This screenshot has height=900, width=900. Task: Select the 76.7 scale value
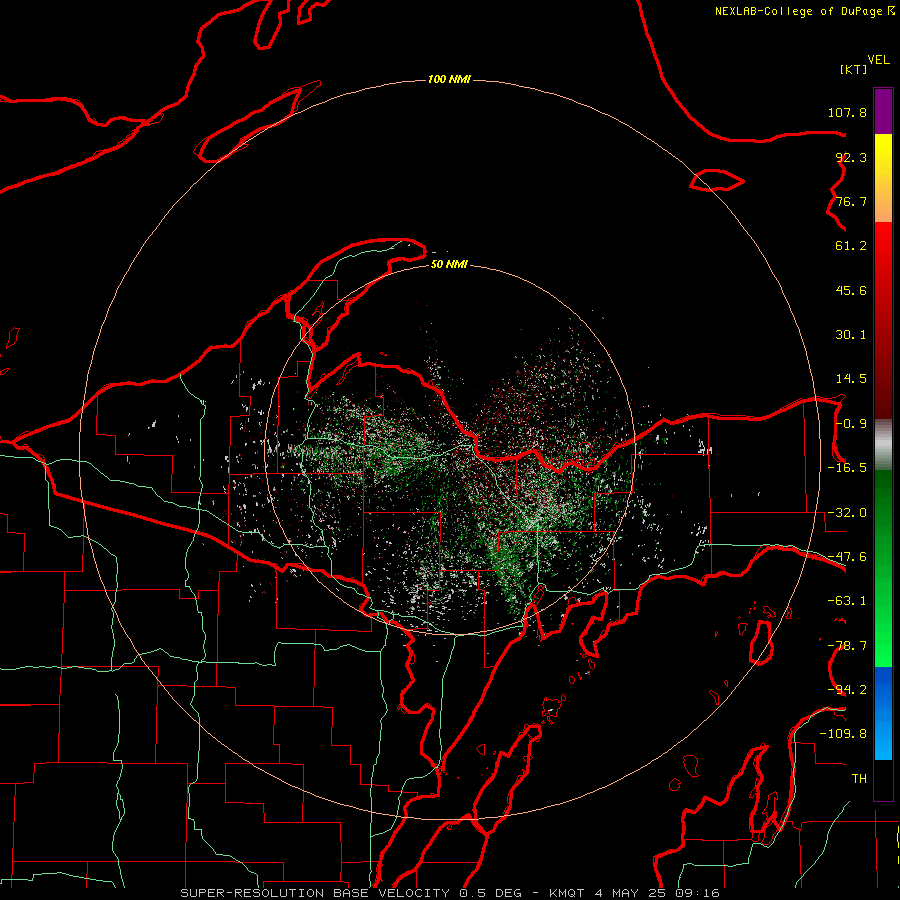(851, 201)
